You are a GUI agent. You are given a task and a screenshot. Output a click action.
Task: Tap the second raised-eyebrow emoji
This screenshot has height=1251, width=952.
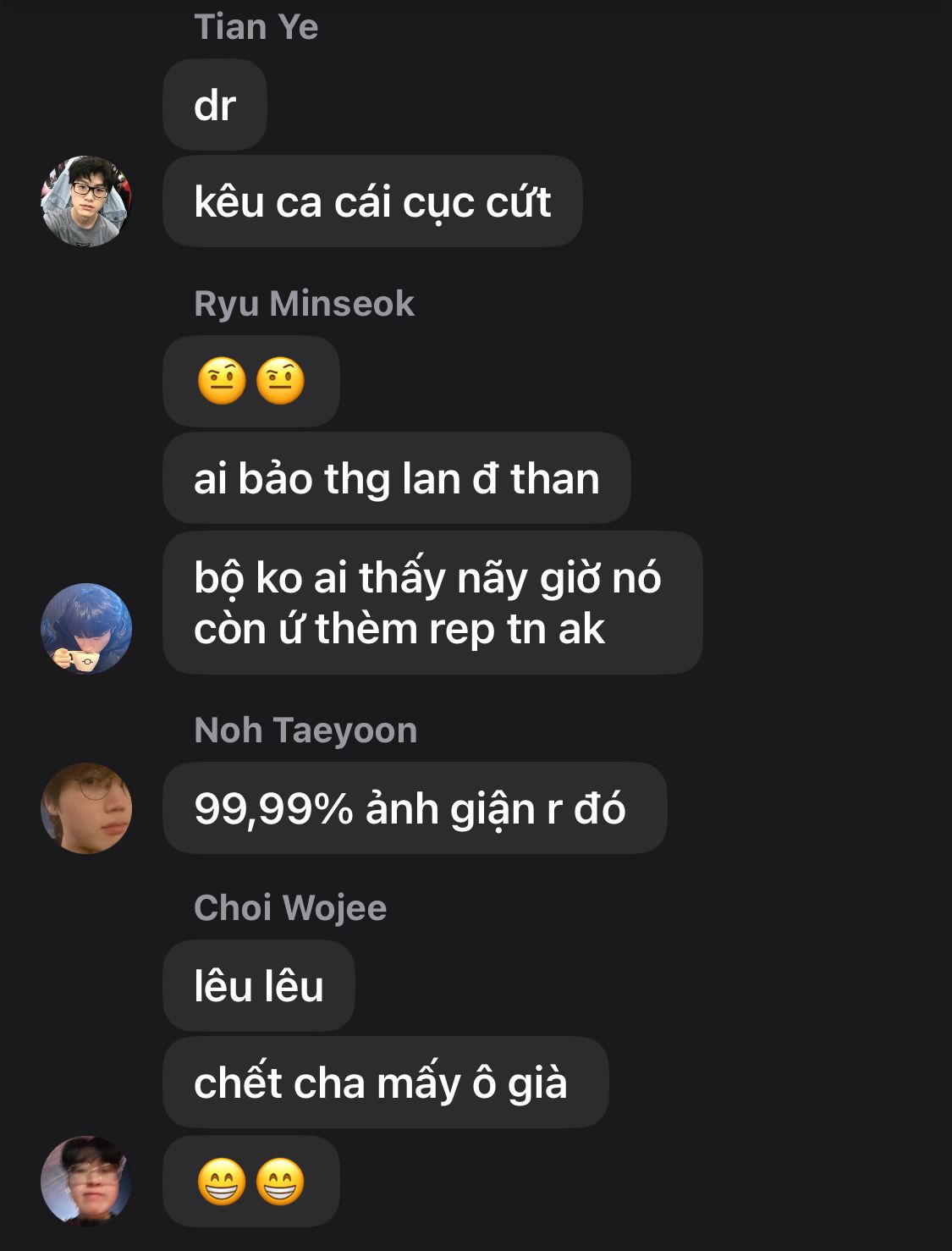click(x=280, y=381)
